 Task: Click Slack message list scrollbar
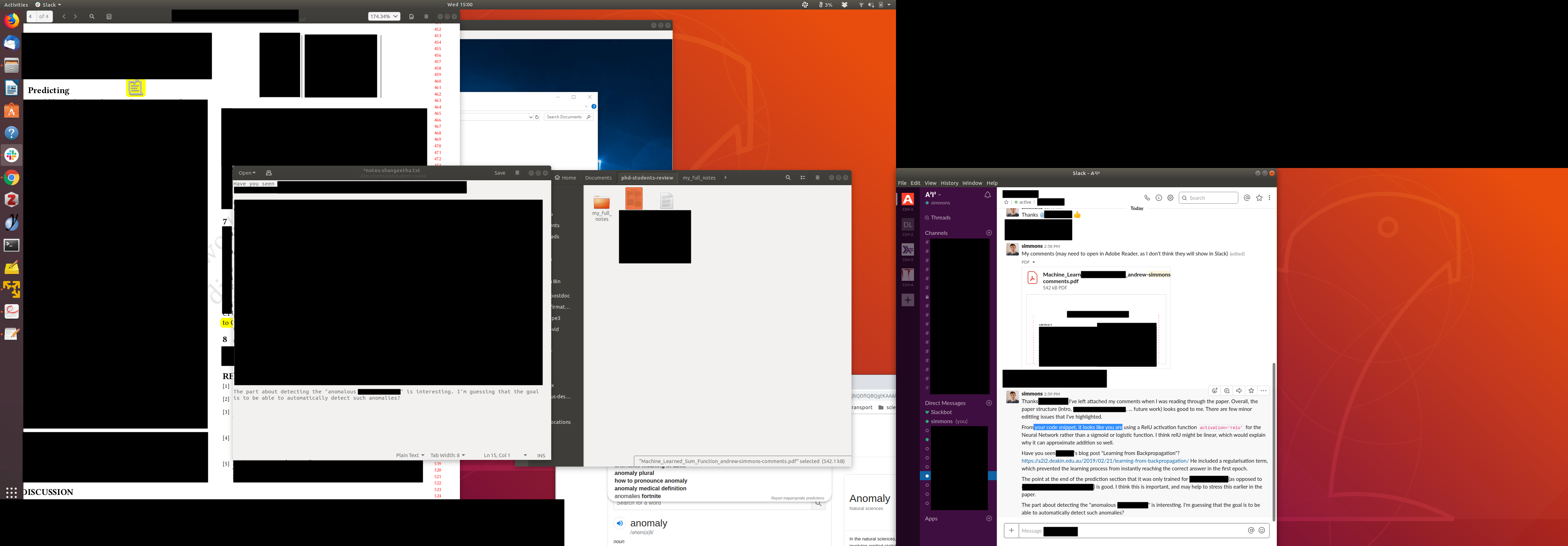1273,441
